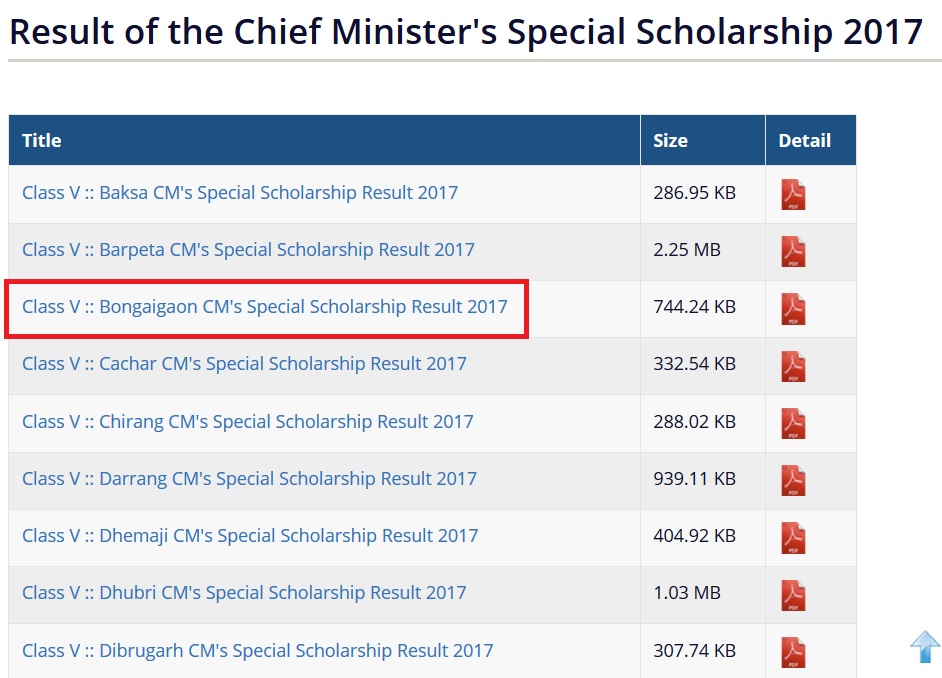
Task: Open Class V Dhemaji scholarship result link
Action: (250, 535)
